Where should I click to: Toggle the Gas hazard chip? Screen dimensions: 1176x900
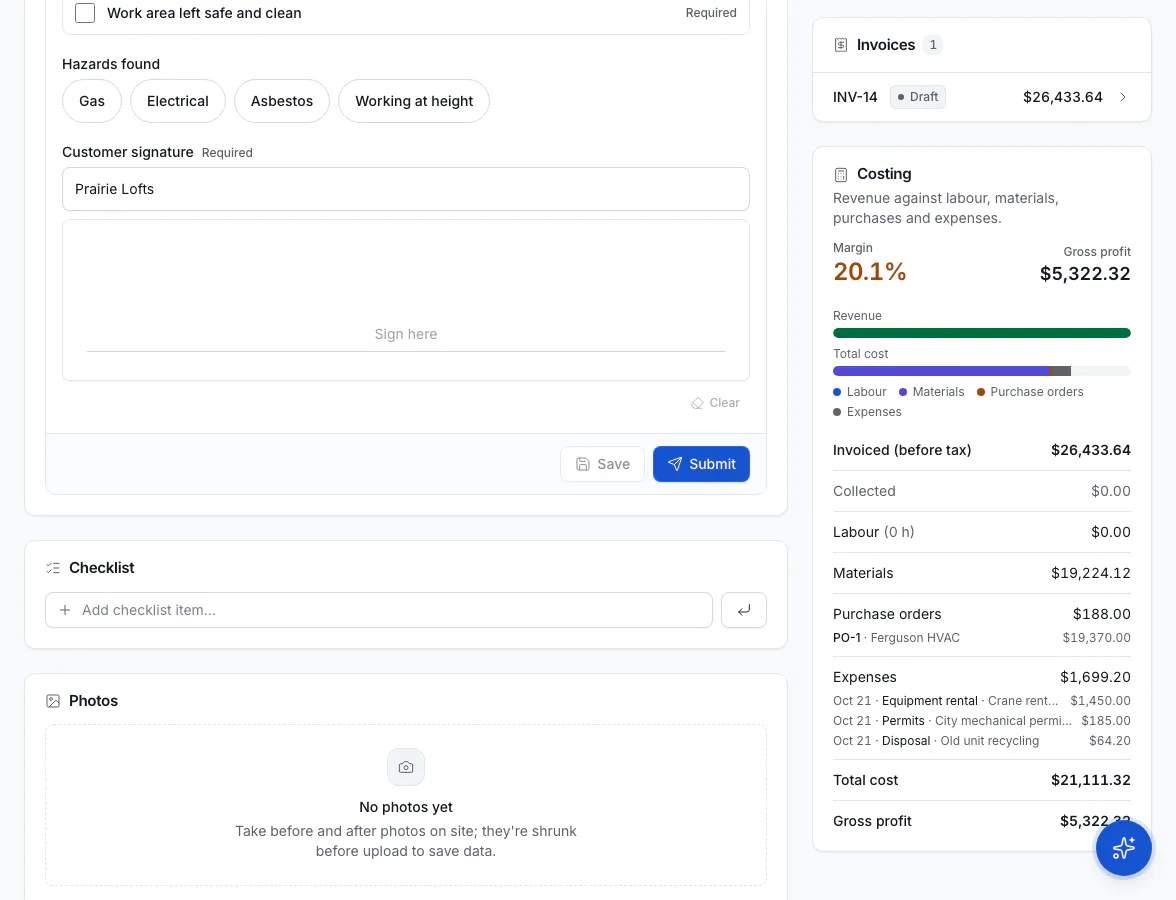pyautogui.click(x=92, y=101)
